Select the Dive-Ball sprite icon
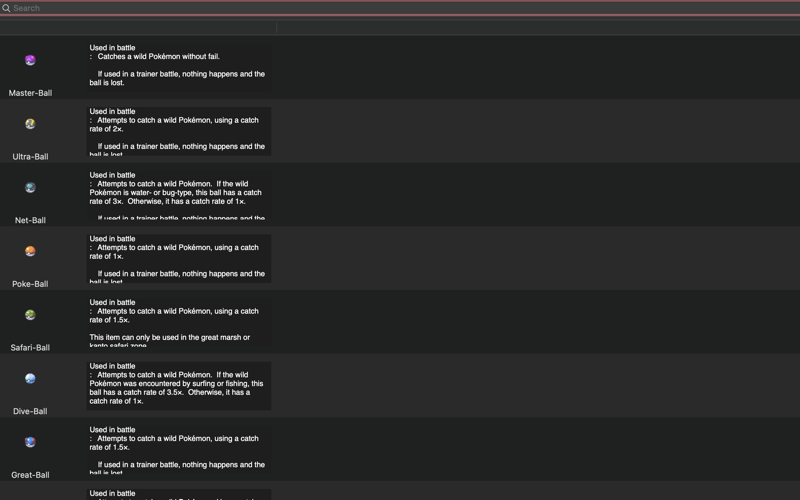The width and height of the screenshot is (800, 500). (x=30, y=379)
